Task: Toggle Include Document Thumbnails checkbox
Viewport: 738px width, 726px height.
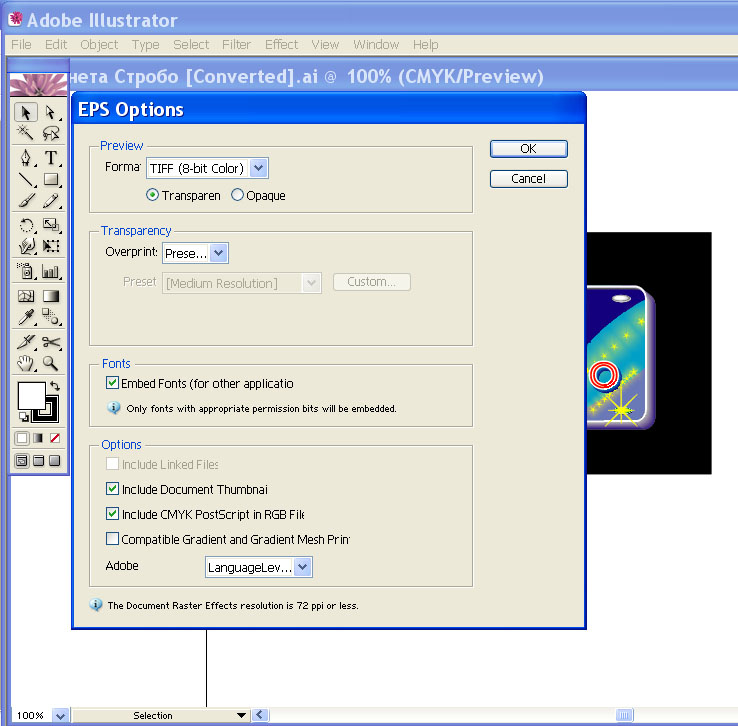Action: coord(112,488)
